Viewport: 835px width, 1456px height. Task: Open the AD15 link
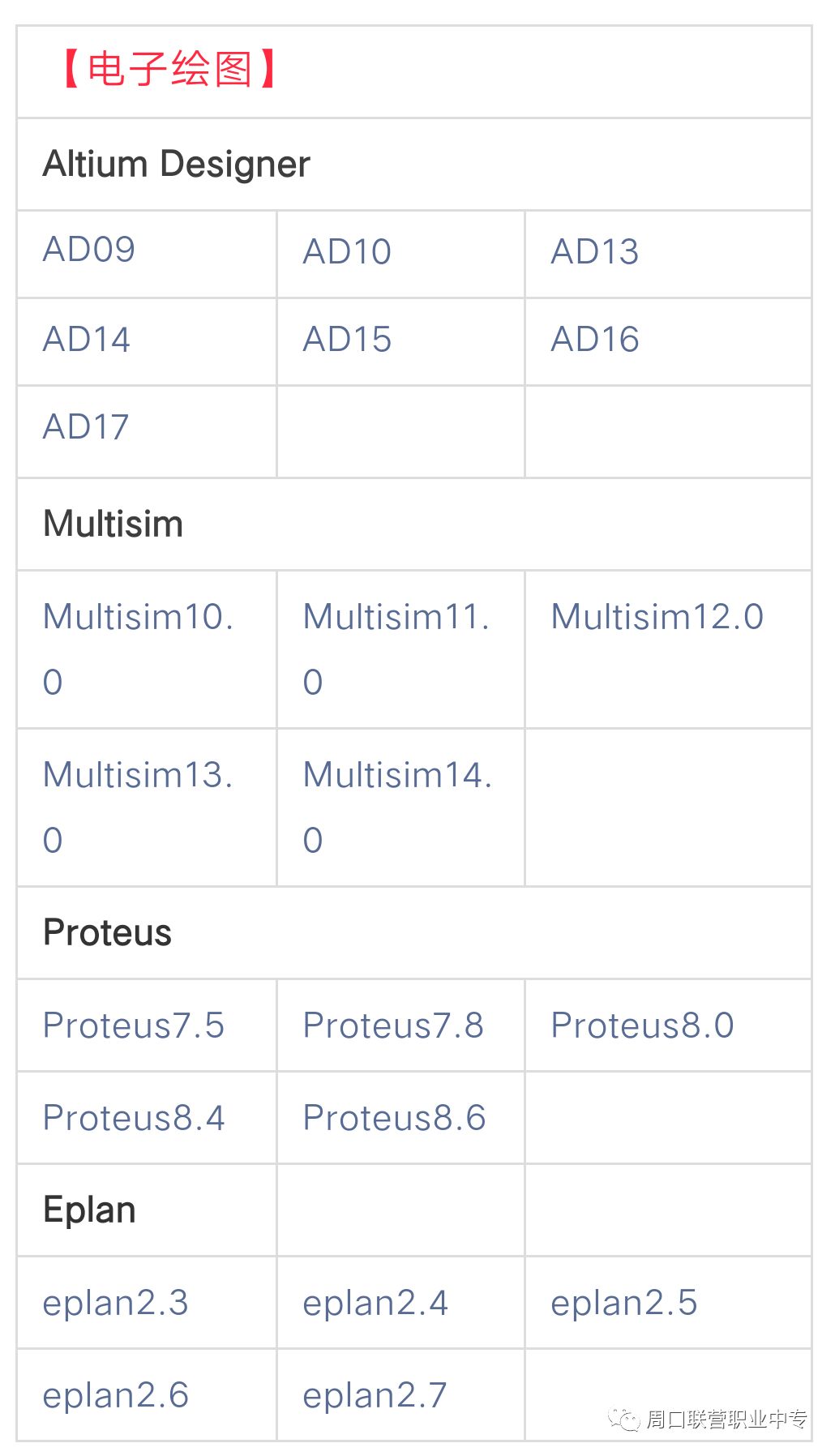[347, 340]
